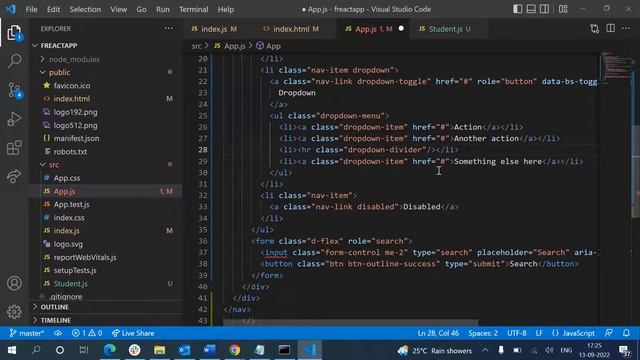Screen dimensions: 640x360
Task: Open index.html in public folder
Action: coord(71,99)
